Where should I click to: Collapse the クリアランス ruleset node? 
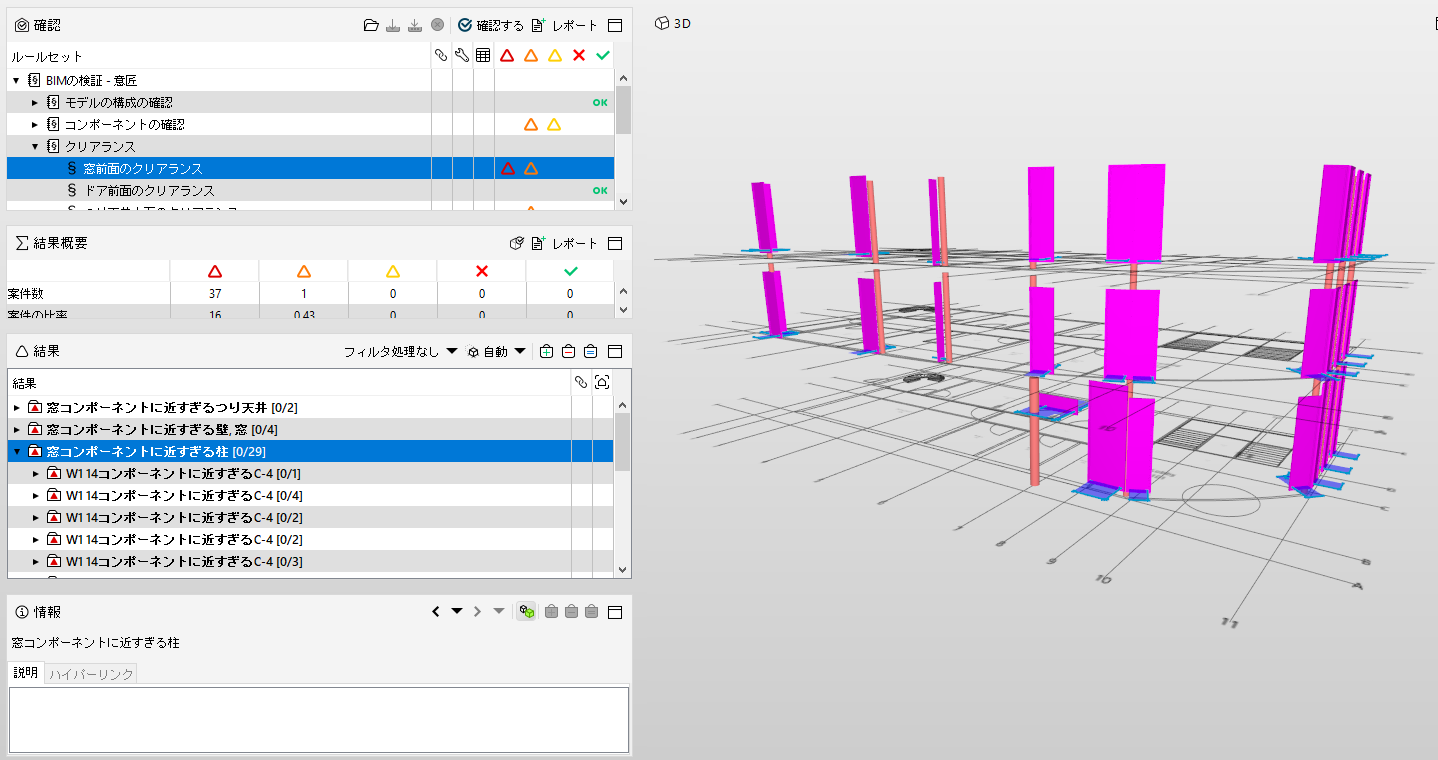tap(35, 146)
